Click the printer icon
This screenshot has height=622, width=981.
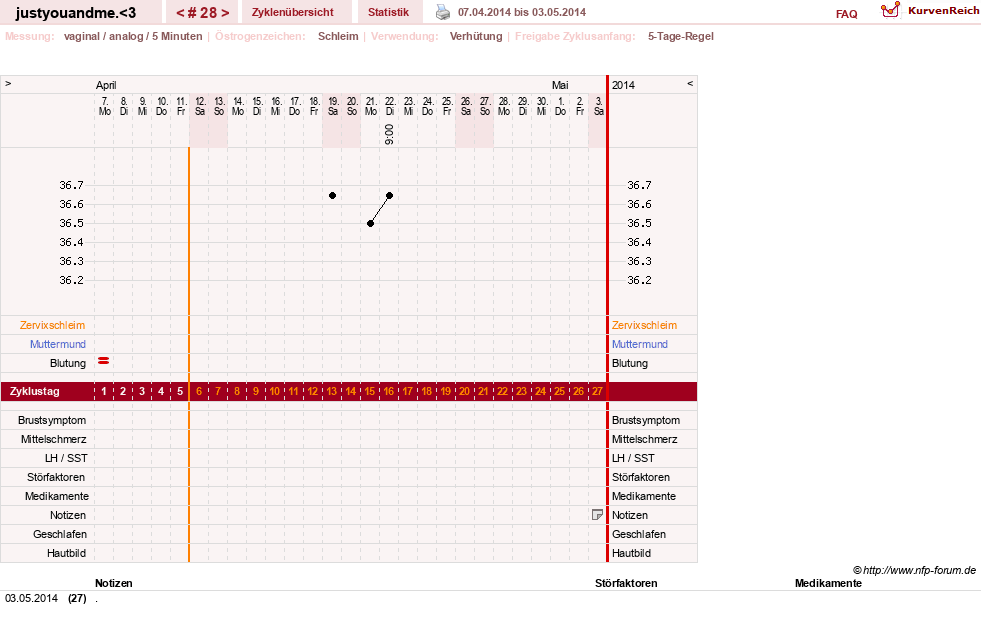(x=443, y=12)
